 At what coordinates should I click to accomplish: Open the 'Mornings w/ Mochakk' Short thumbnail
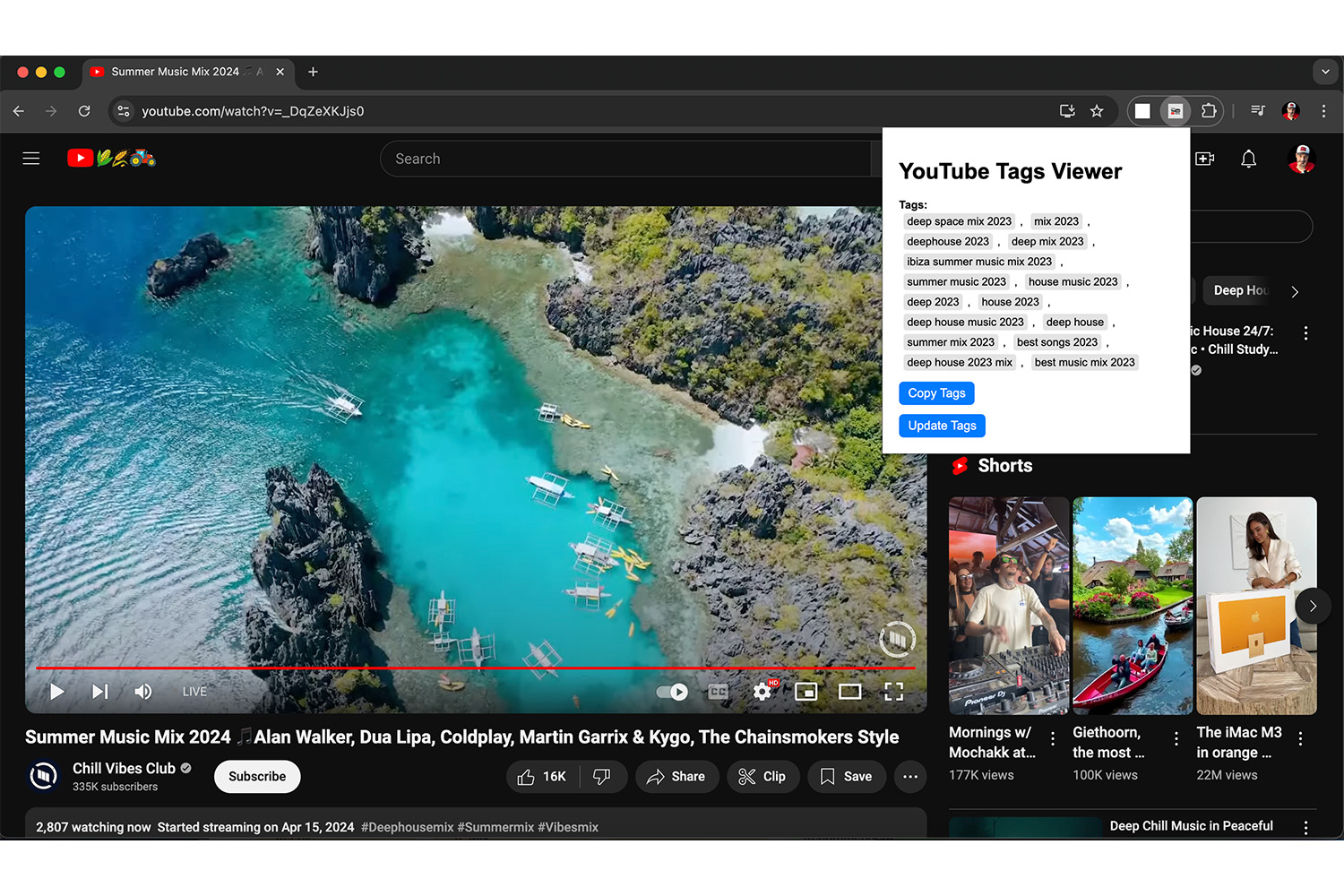pos(1009,606)
